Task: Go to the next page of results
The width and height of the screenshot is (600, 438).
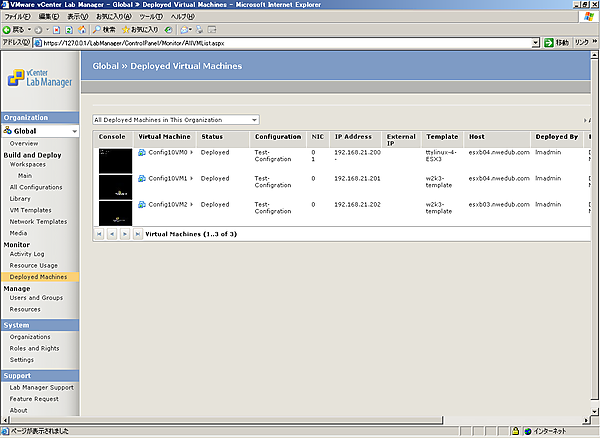Action: pos(124,233)
